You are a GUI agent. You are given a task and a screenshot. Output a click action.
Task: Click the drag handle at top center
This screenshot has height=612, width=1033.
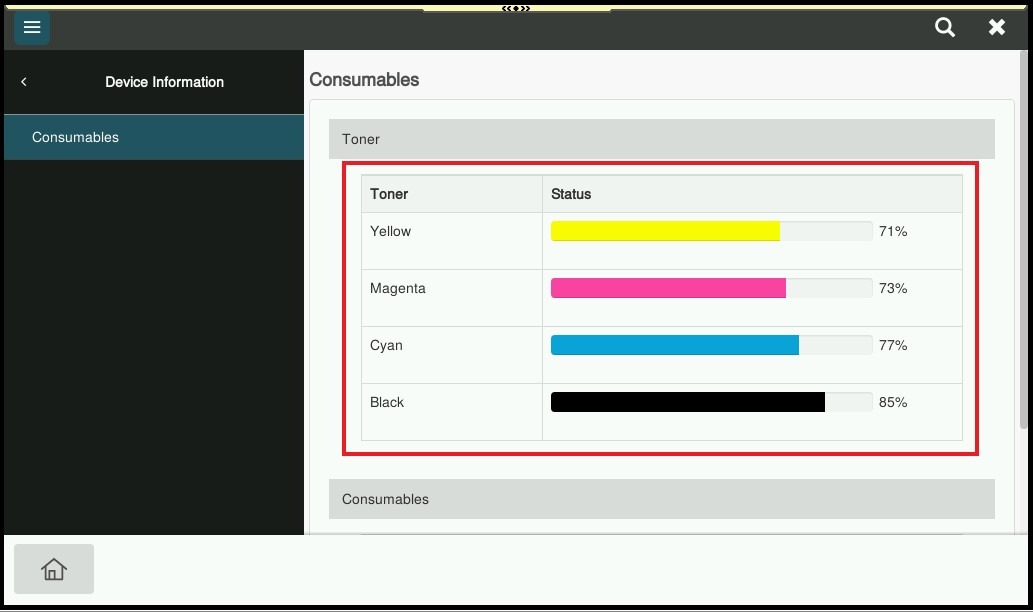[516, 8]
